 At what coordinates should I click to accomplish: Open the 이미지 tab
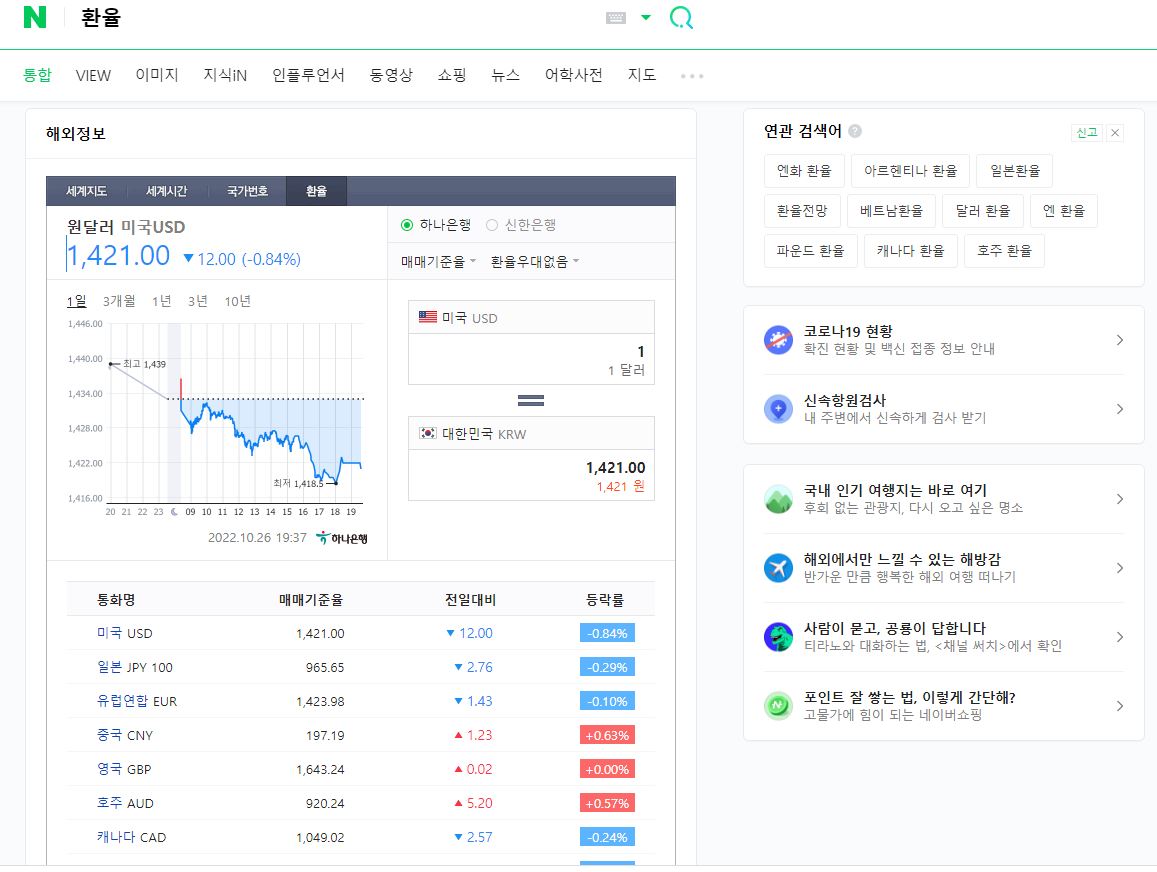[157, 75]
